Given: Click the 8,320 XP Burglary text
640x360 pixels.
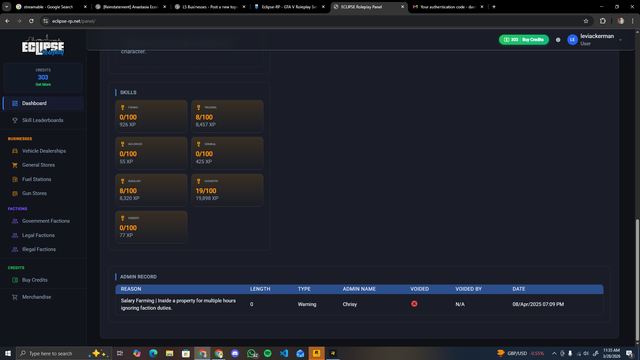Looking at the screenshot, I should click(x=129, y=198).
